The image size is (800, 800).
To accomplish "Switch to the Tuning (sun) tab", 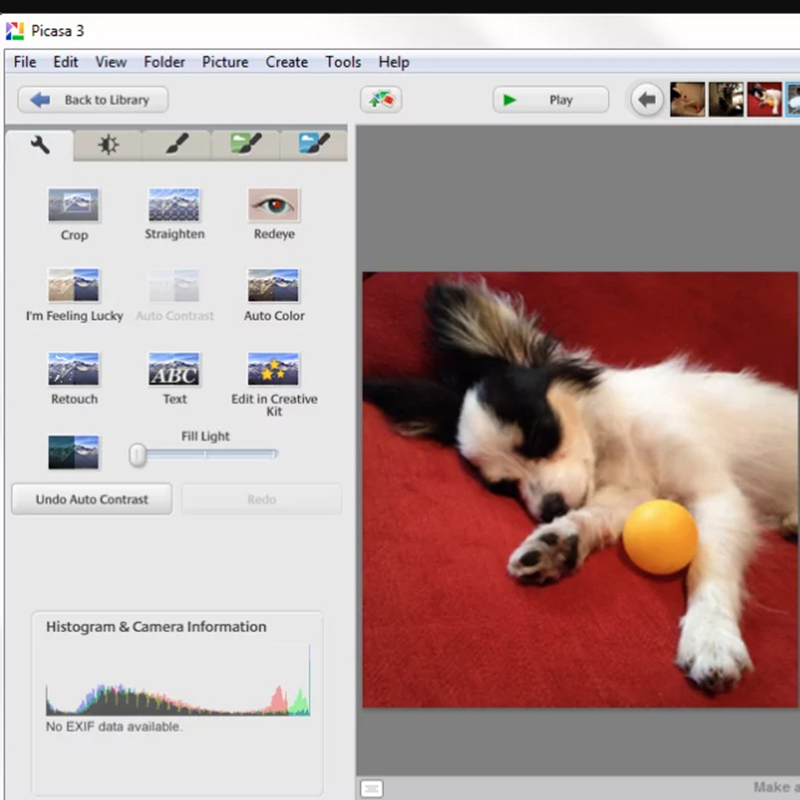I will point(108,146).
